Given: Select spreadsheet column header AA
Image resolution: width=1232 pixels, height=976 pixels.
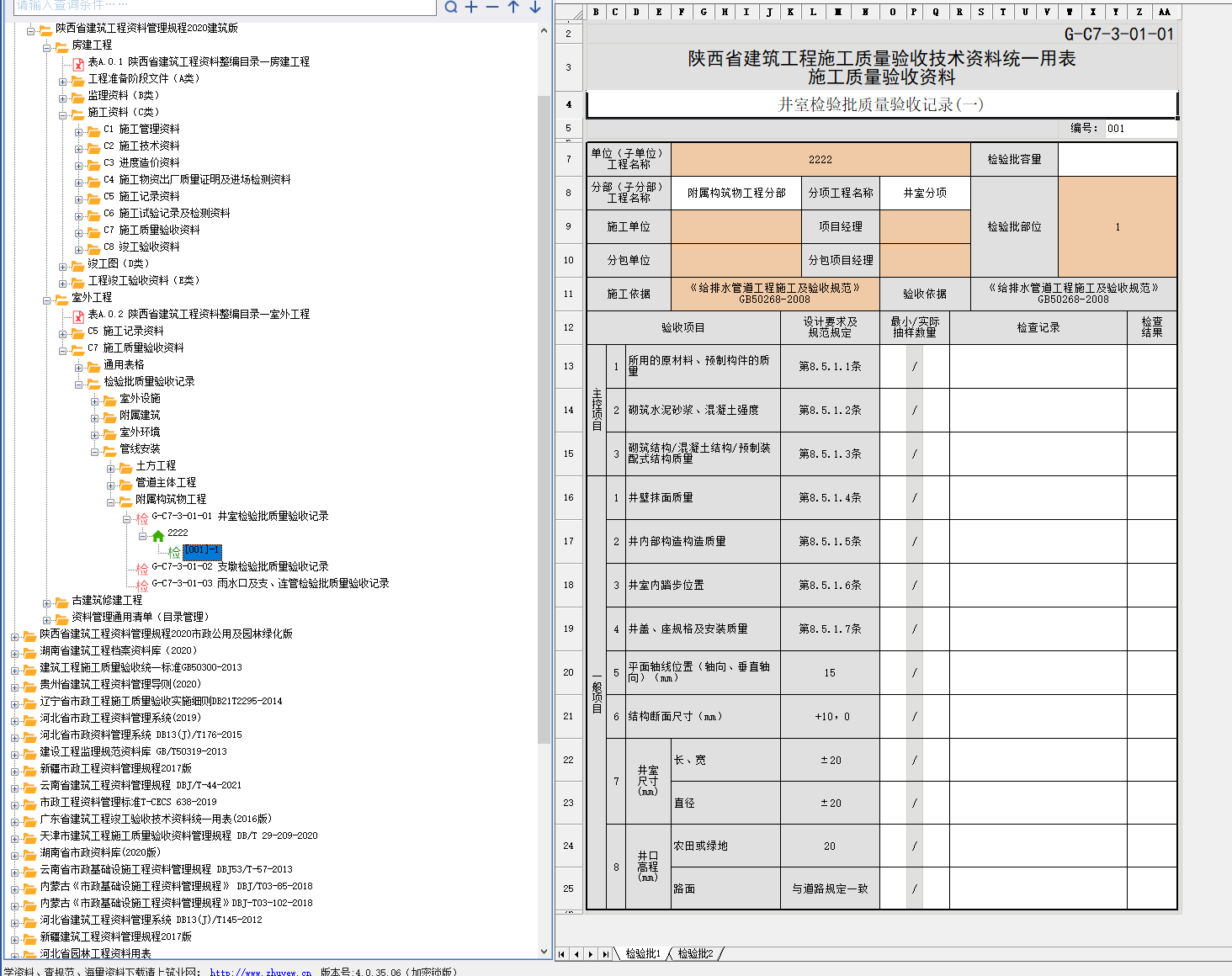Looking at the screenshot, I should click(x=1164, y=13).
